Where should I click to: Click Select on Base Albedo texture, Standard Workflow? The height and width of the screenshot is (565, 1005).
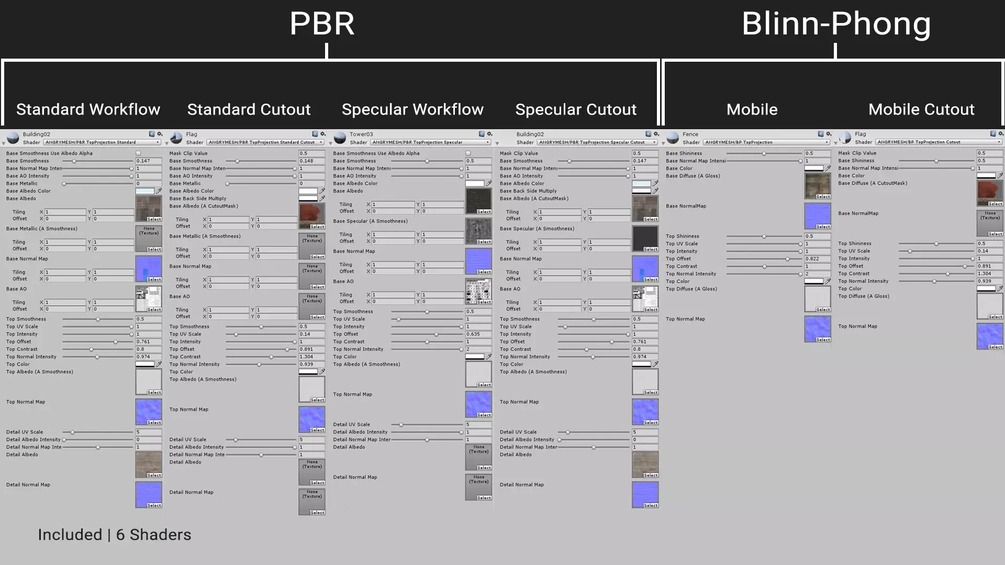coord(154,219)
